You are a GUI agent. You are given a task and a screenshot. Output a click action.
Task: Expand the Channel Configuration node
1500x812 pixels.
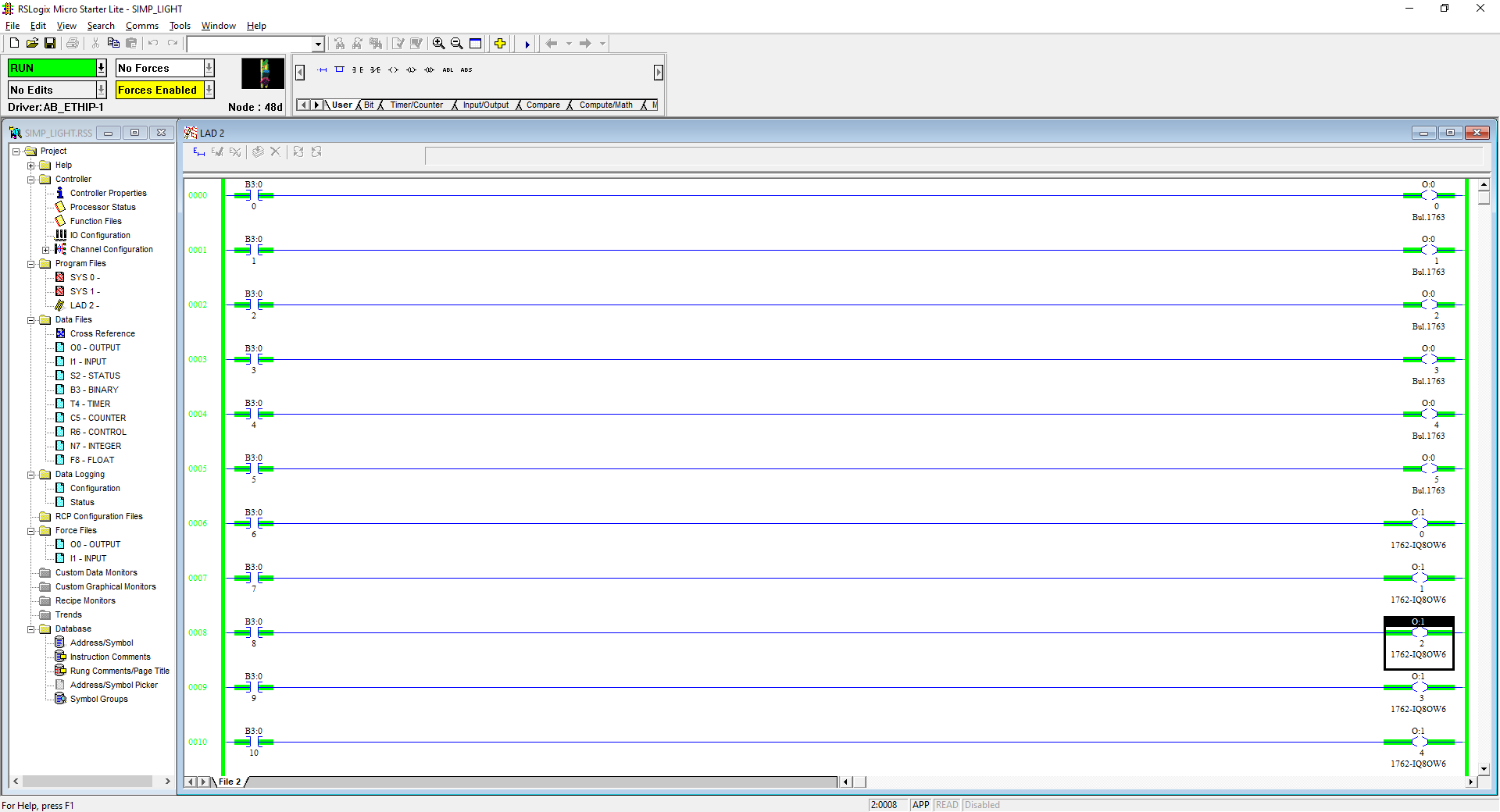46,250
